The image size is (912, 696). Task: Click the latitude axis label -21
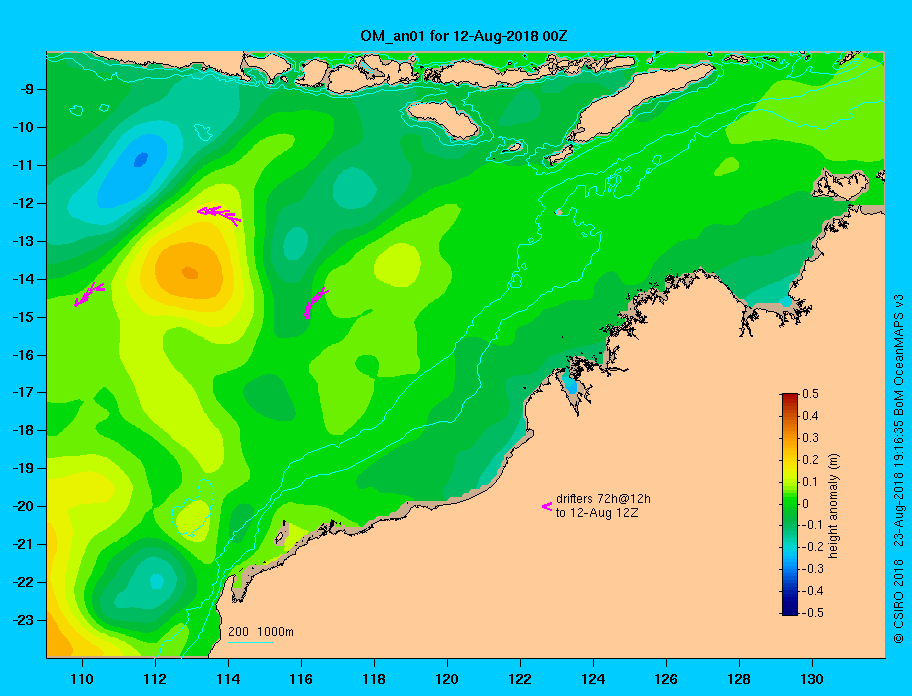[x=23, y=544]
